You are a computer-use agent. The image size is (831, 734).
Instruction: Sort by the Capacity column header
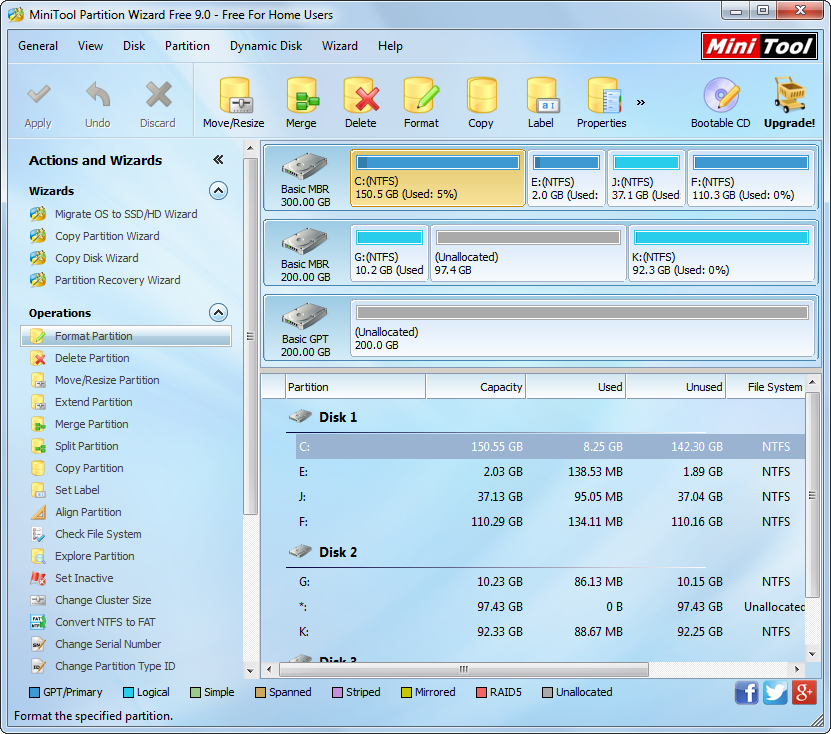[475, 387]
